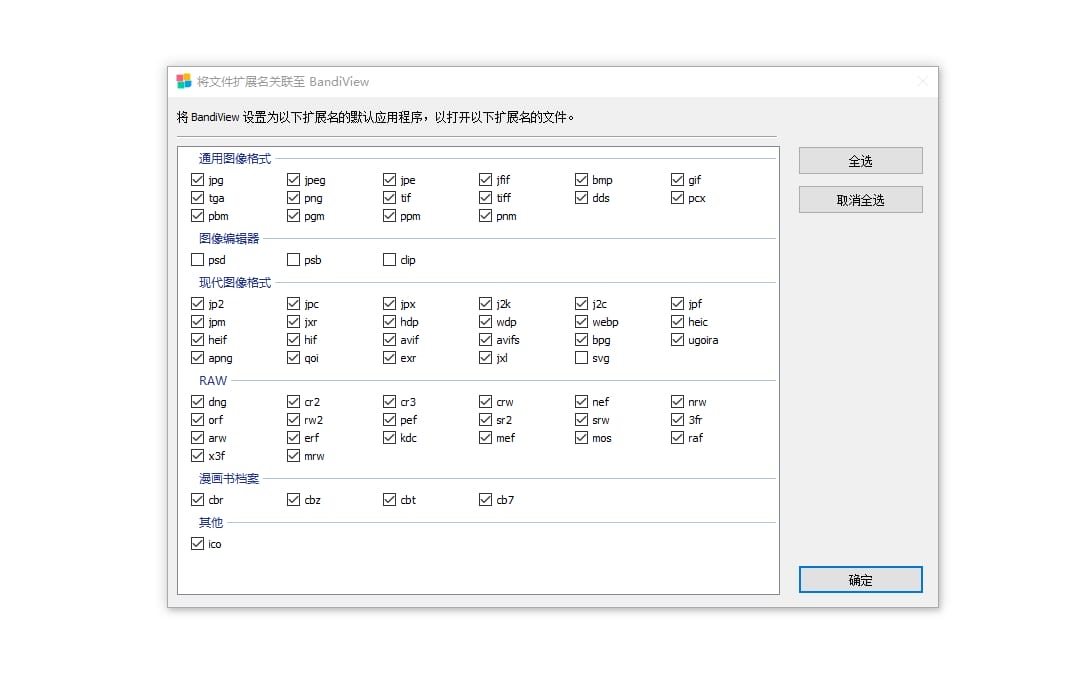Toggle the mos checkbox
The height and width of the screenshot is (676, 1088).
coord(581,437)
